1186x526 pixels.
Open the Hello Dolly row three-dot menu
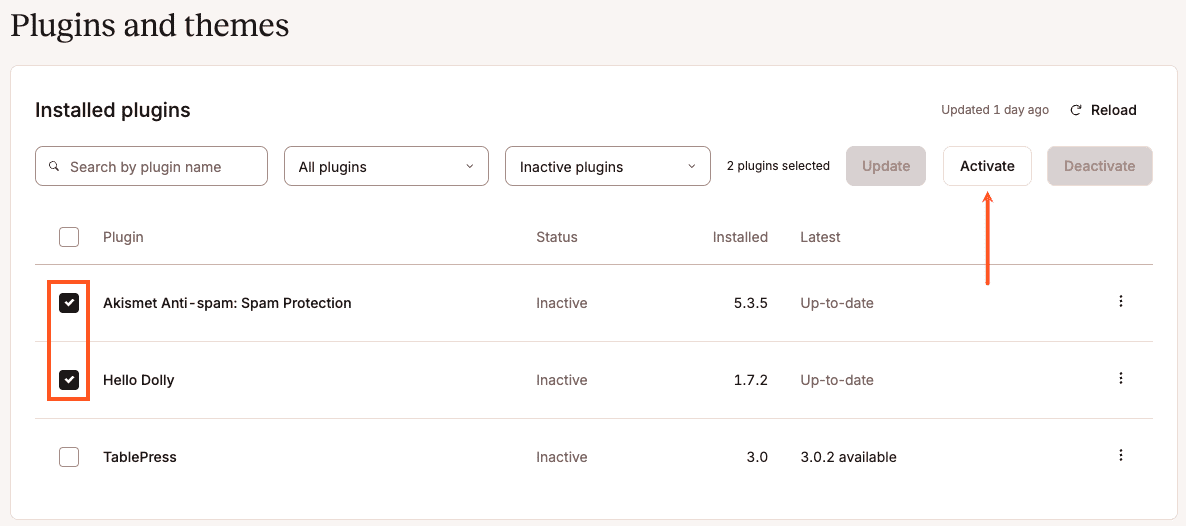(x=1121, y=378)
